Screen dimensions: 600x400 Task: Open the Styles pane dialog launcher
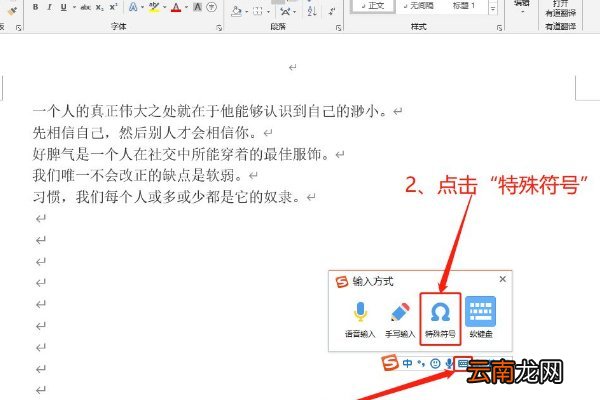(500, 28)
